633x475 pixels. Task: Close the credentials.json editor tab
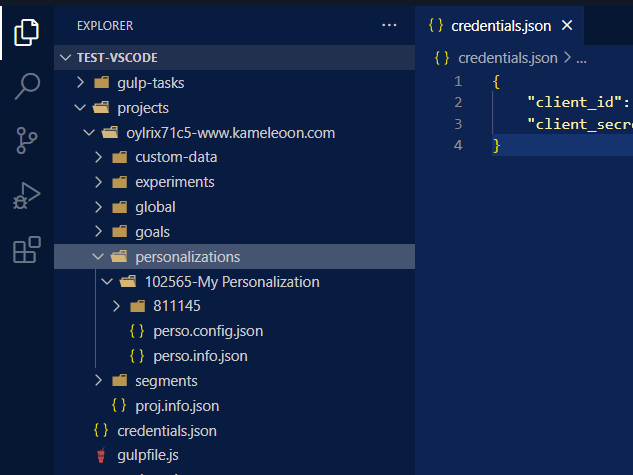point(567,25)
